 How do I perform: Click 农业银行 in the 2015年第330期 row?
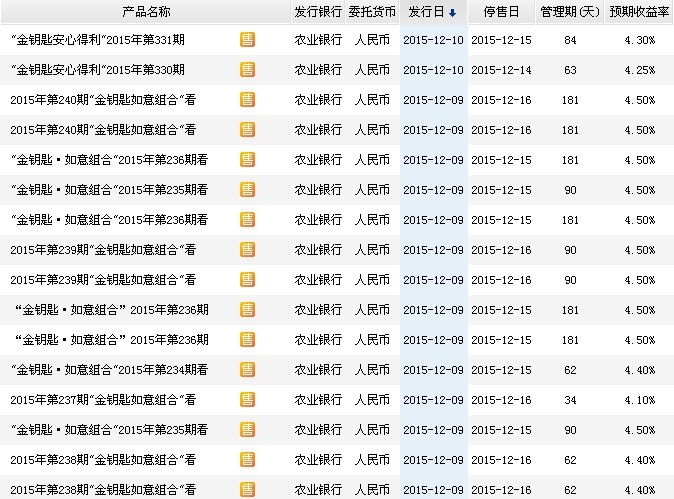tap(318, 70)
